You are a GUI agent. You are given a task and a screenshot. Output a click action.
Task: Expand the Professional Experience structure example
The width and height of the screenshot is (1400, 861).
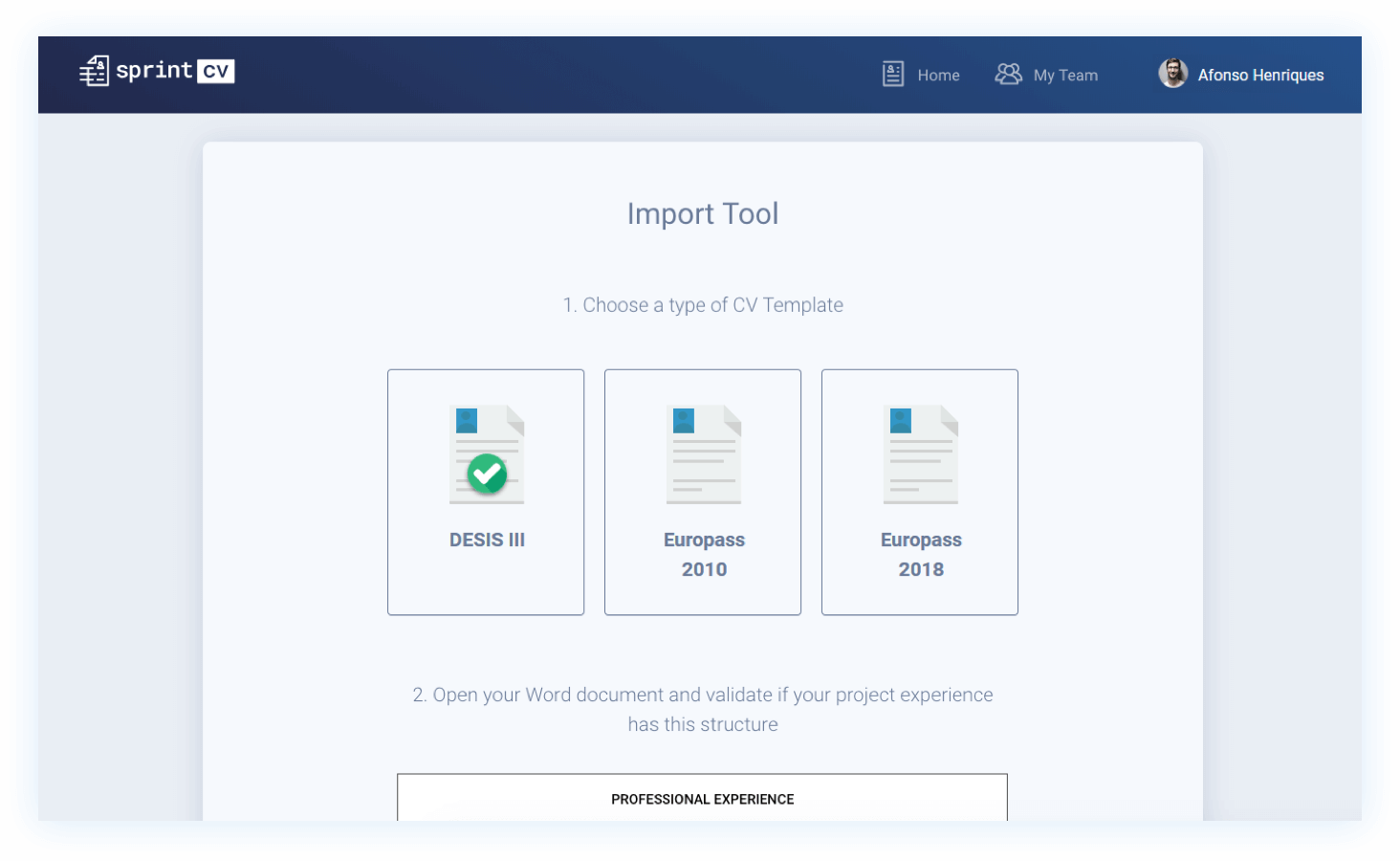(x=702, y=798)
